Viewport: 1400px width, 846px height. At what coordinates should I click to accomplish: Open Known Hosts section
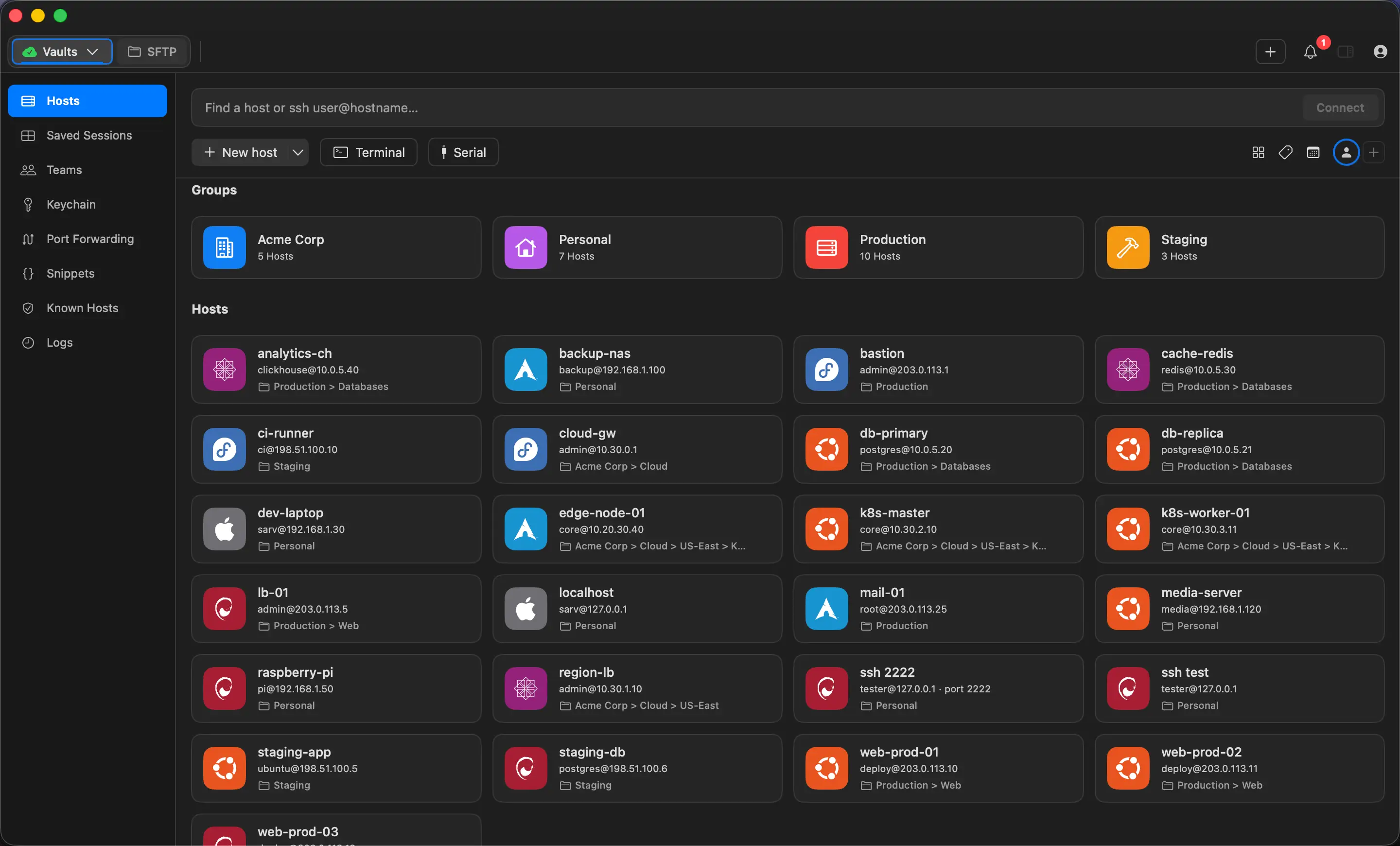(x=87, y=308)
